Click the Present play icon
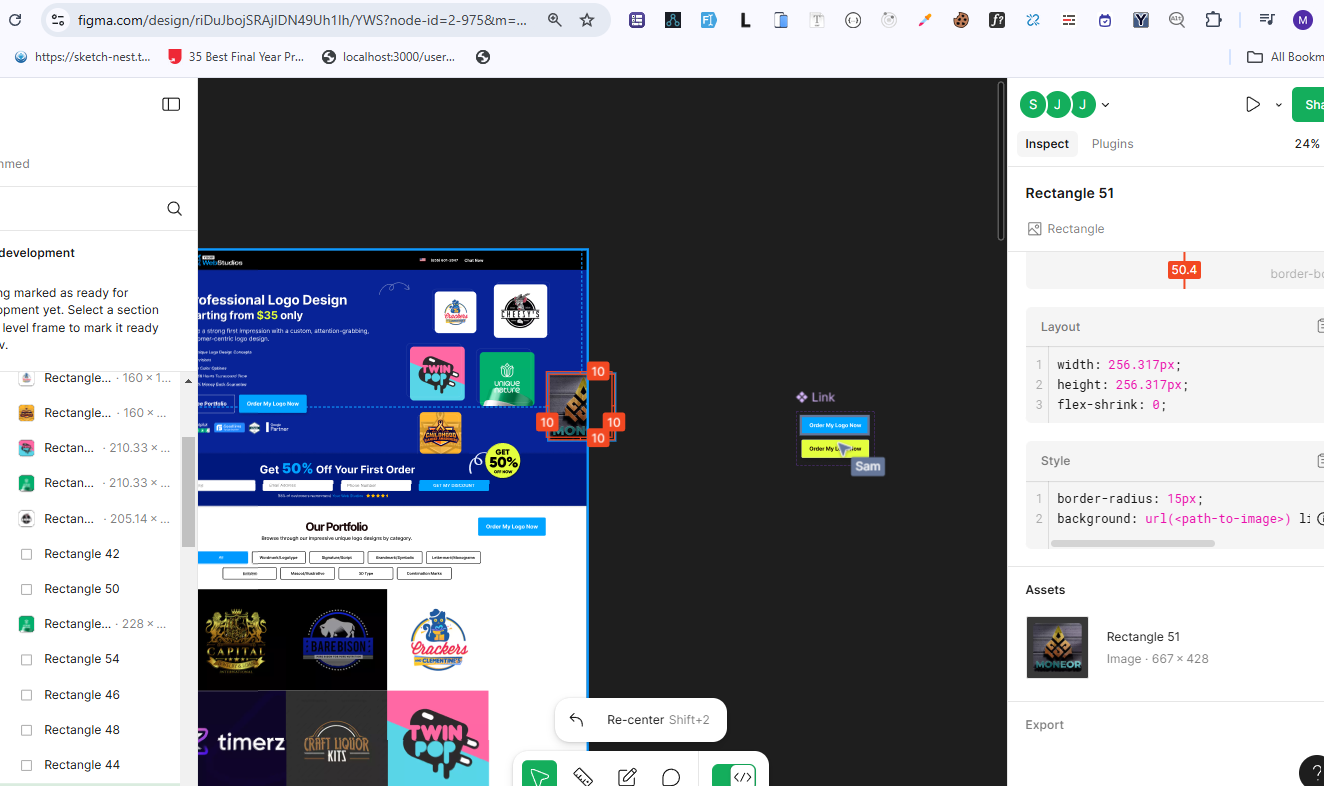1324x786 pixels. 1252,104
